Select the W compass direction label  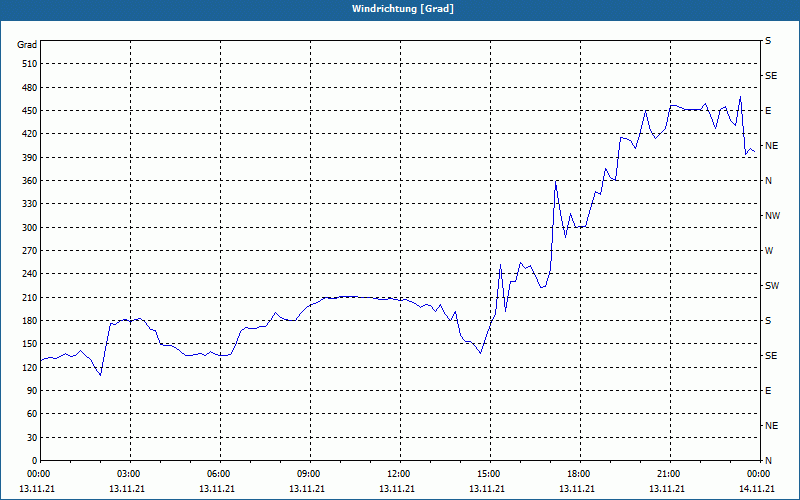(769, 251)
